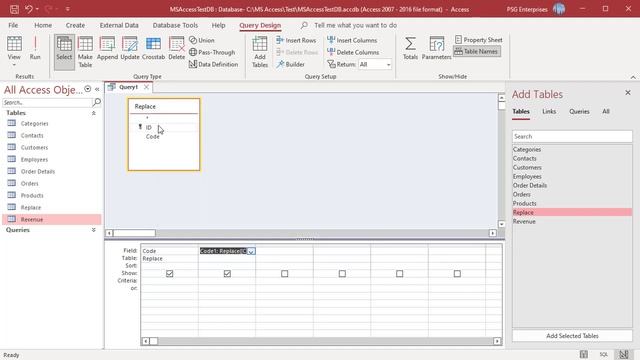Choose the Crosstab query type
The width and height of the screenshot is (640, 360).
click(153, 48)
